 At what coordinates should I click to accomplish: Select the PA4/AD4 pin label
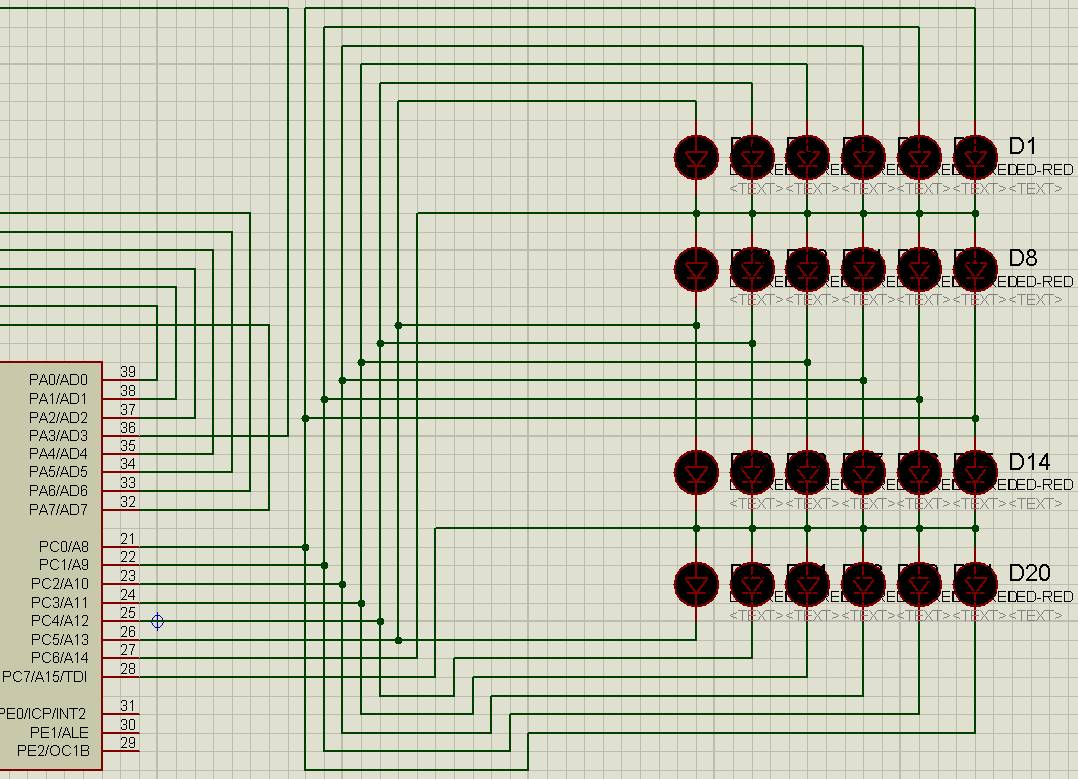[58, 454]
